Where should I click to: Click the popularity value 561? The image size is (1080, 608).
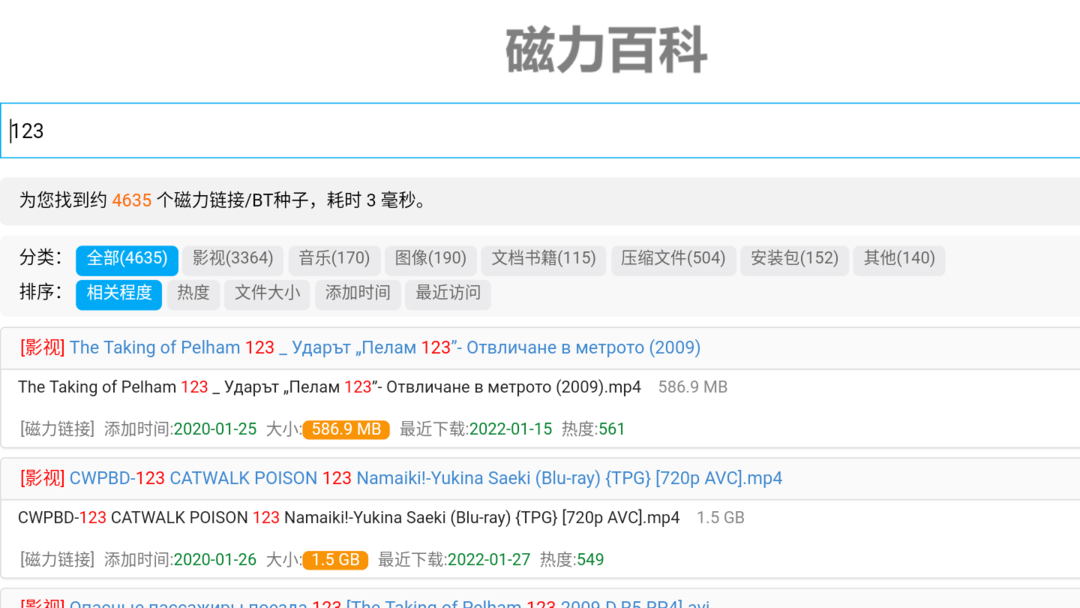pos(612,430)
